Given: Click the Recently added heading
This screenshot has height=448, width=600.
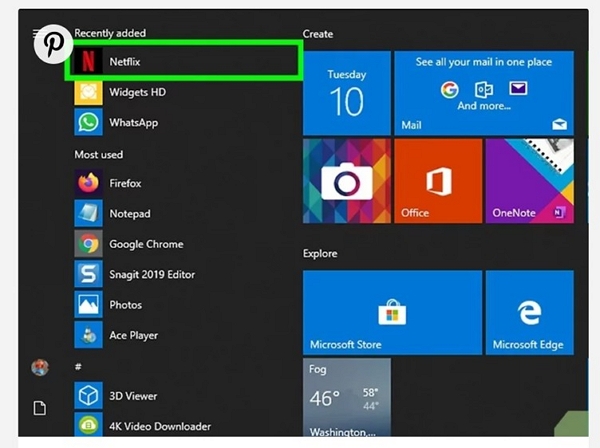Looking at the screenshot, I should click(x=110, y=33).
